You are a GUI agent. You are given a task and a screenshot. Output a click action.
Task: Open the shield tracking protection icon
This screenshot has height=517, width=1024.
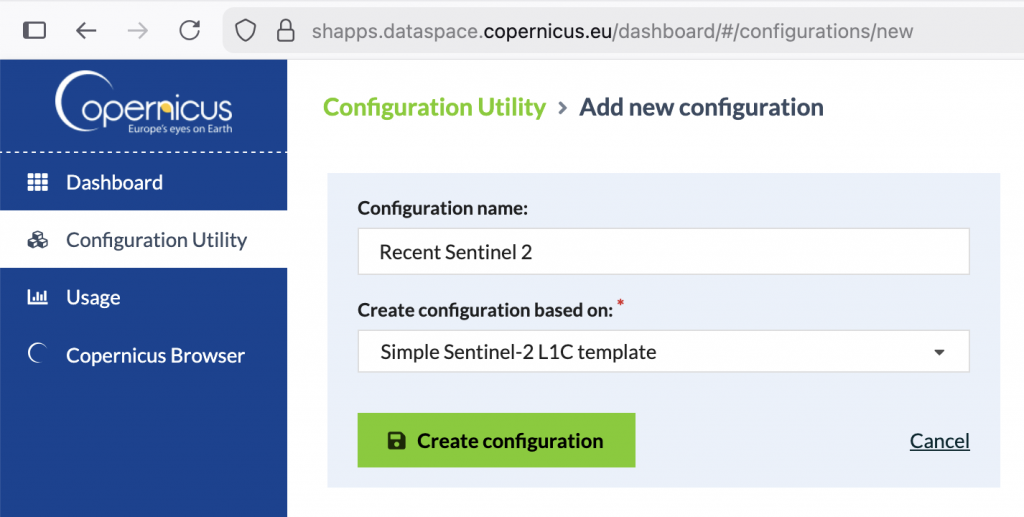point(246,31)
